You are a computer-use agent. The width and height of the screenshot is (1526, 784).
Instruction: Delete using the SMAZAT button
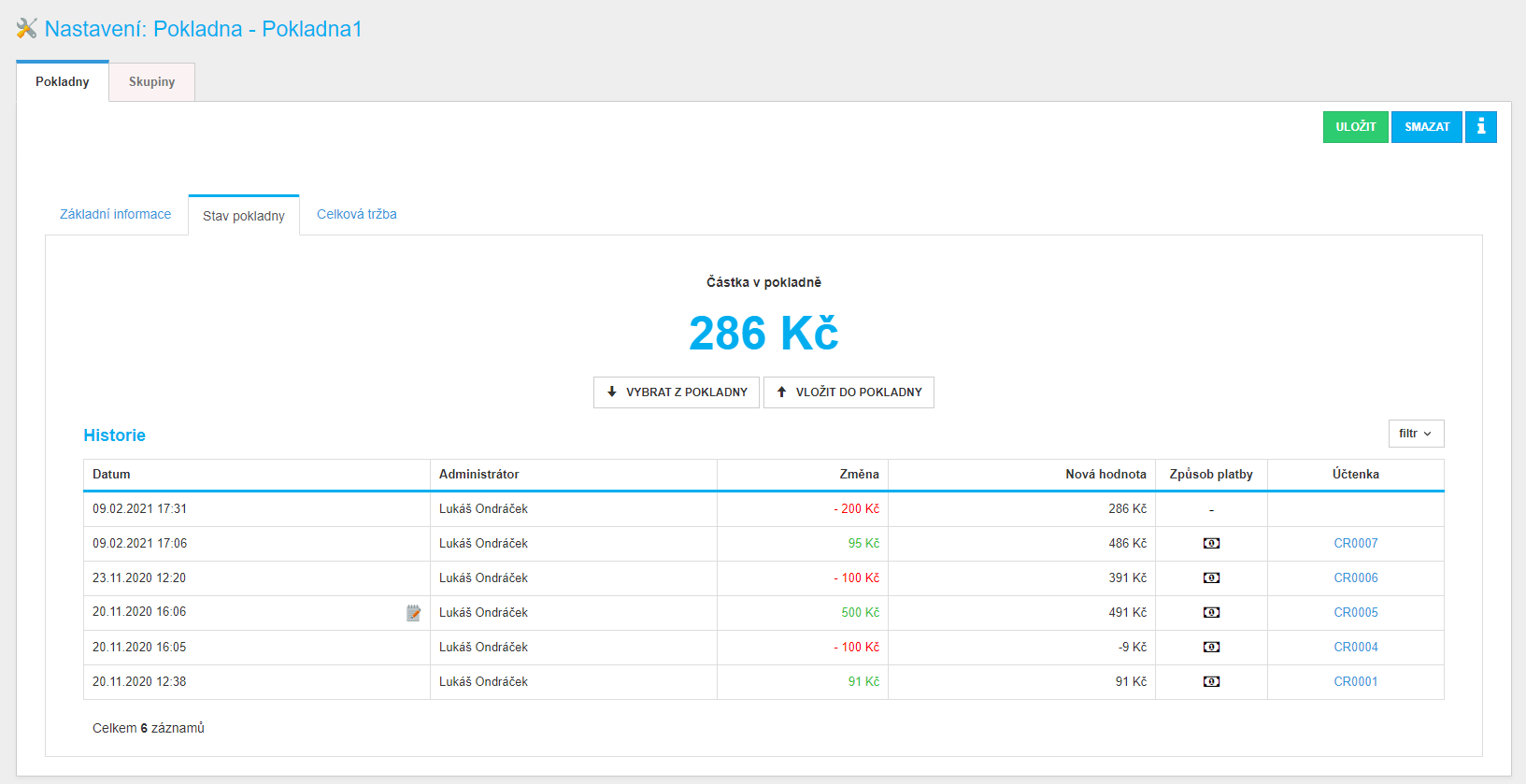[1427, 127]
